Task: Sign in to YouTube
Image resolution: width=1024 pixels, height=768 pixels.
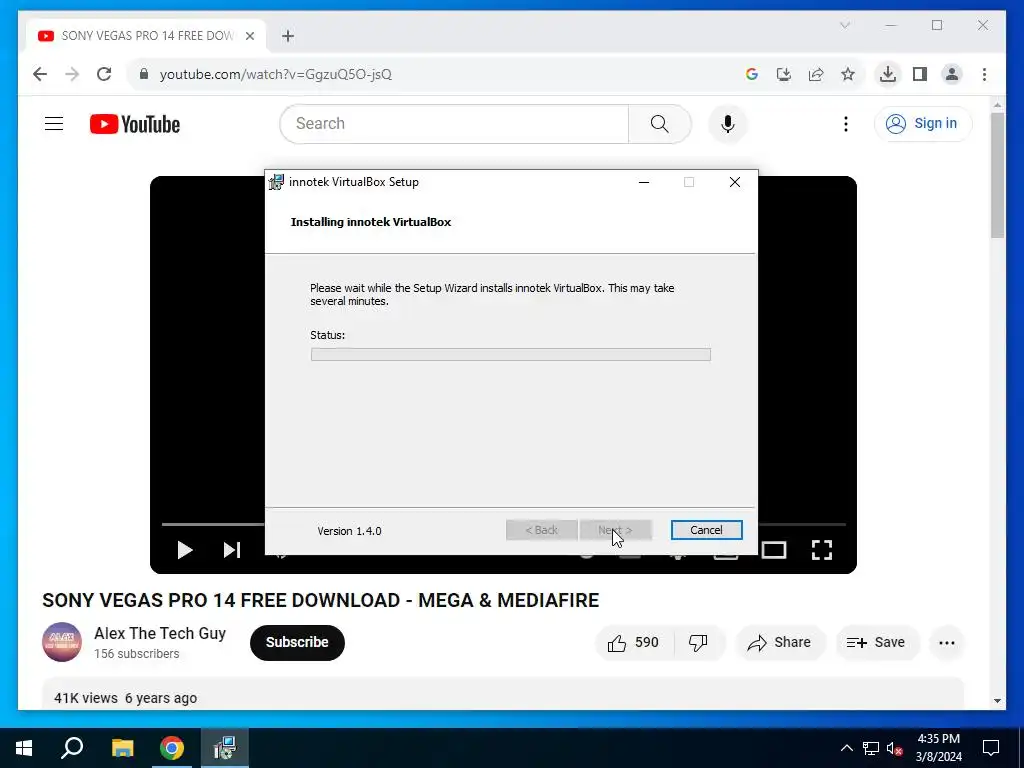Action: point(923,123)
